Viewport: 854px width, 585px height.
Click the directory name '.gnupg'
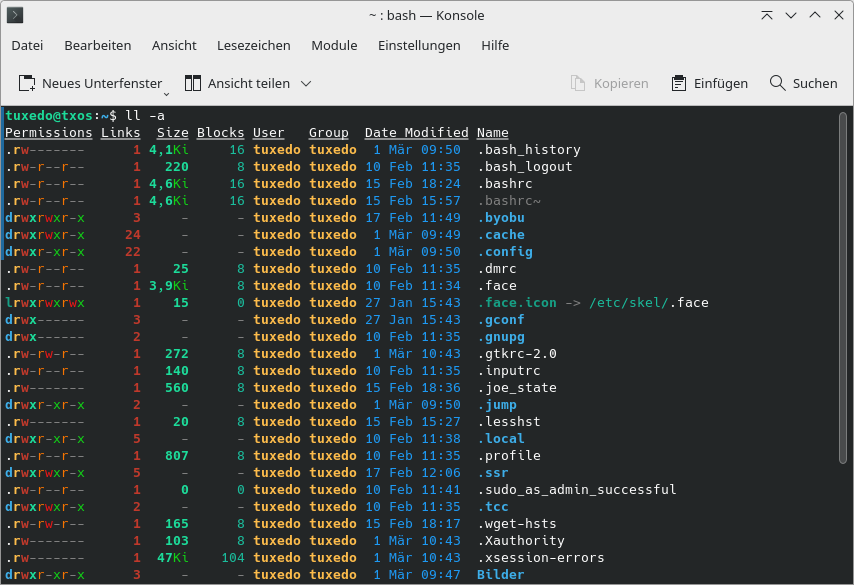coord(501,337)
